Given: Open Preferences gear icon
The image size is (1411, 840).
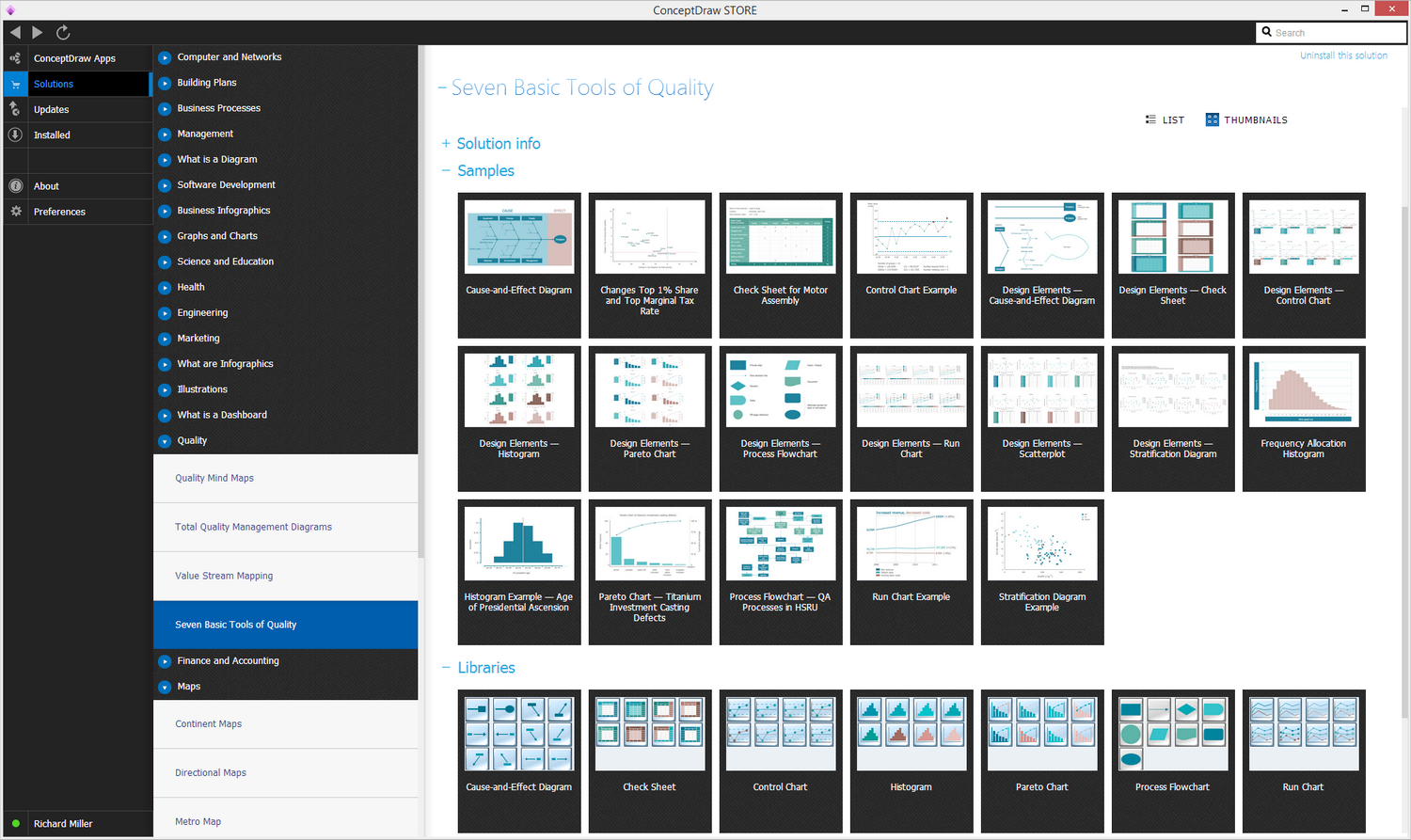Looking at the screenshot, I should [x=15, y=212].
